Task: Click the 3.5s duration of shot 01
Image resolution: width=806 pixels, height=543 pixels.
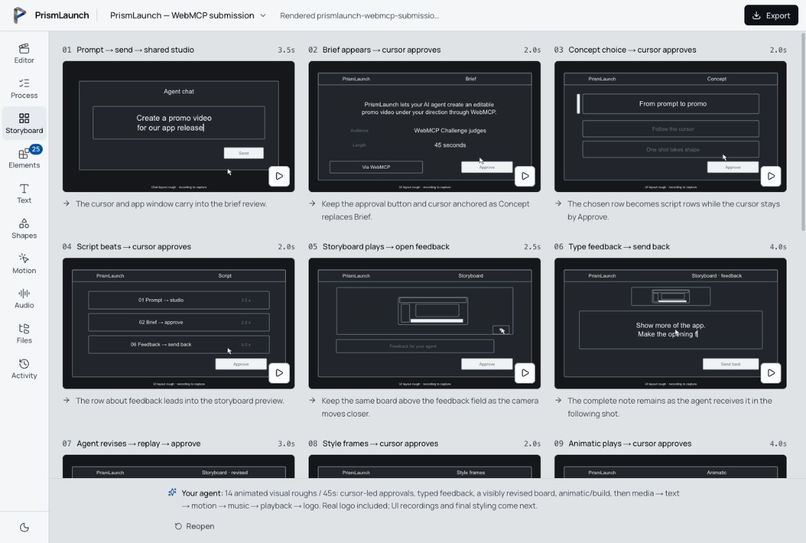Action: tap(286, 50)
